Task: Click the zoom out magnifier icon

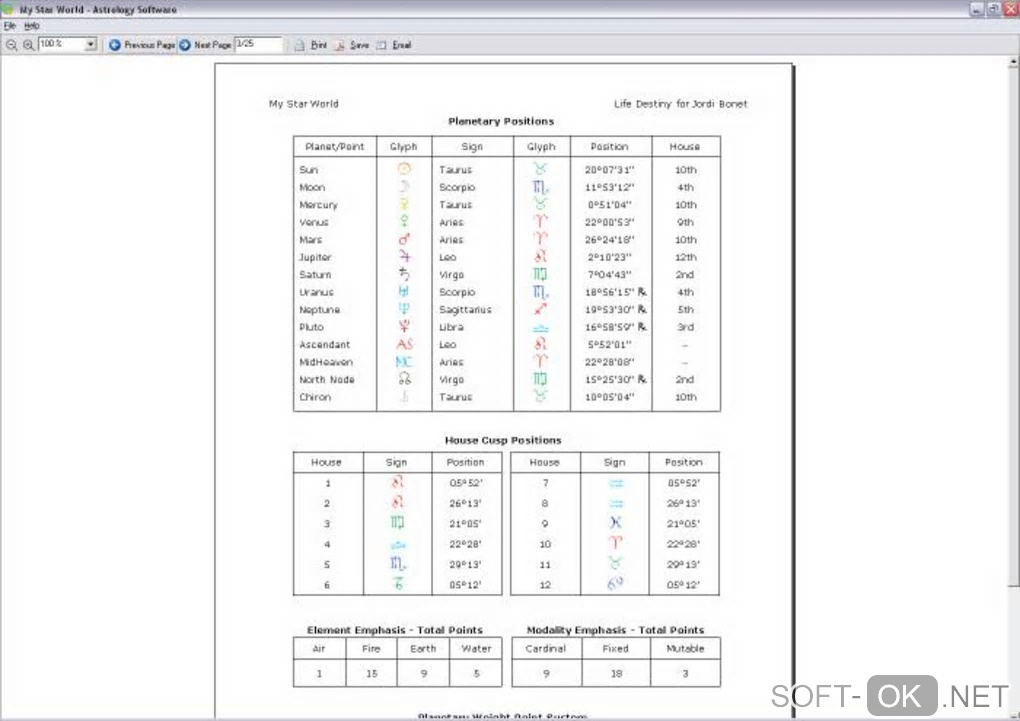Action: pos(12,45)
